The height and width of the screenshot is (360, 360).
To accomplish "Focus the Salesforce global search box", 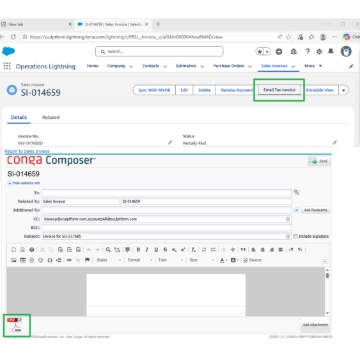I will (159, 52).
